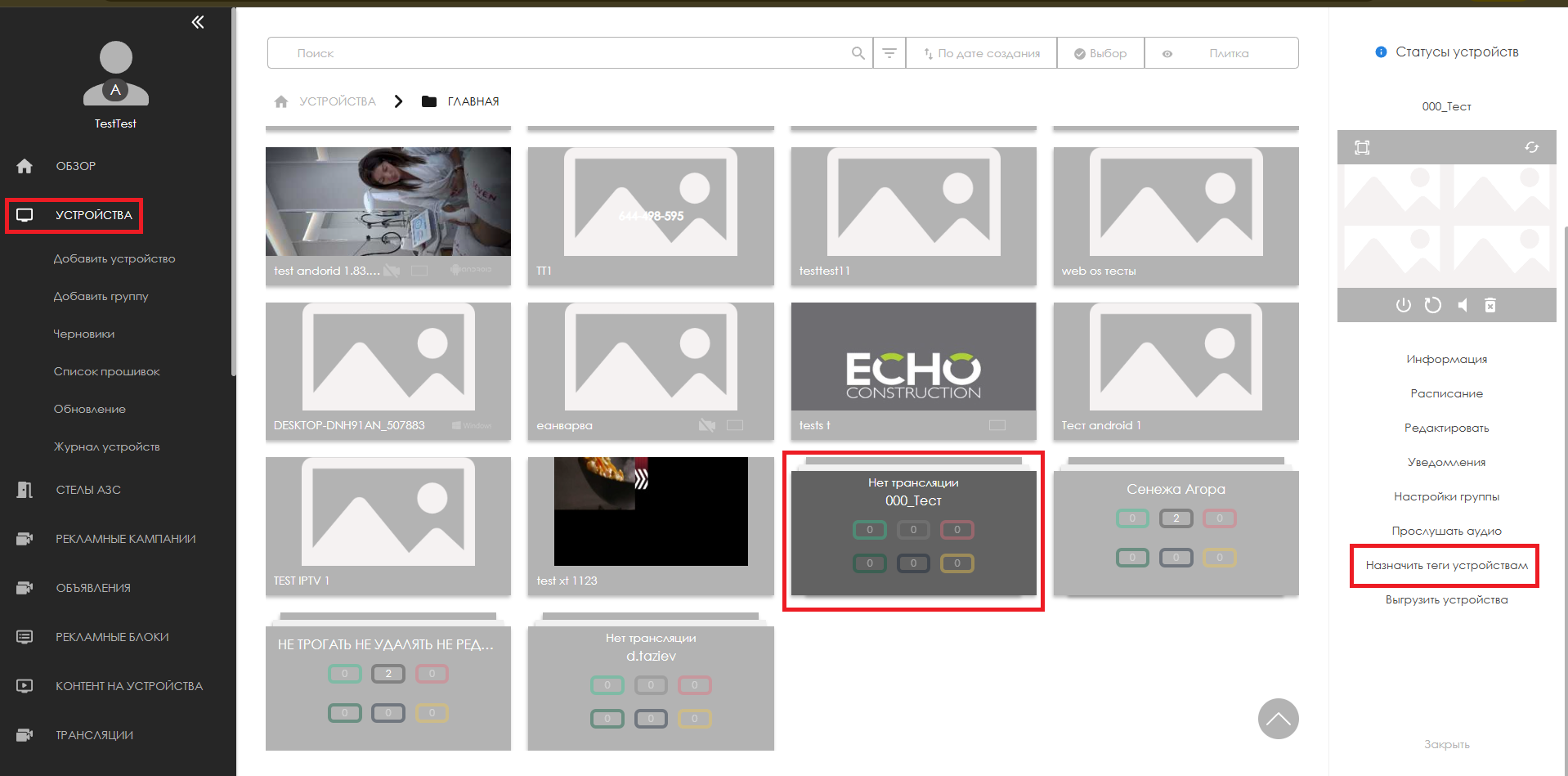This screenshot has width=1568, height=776.
Task: Open the filter icon next to search
Action: coord(889,53)
